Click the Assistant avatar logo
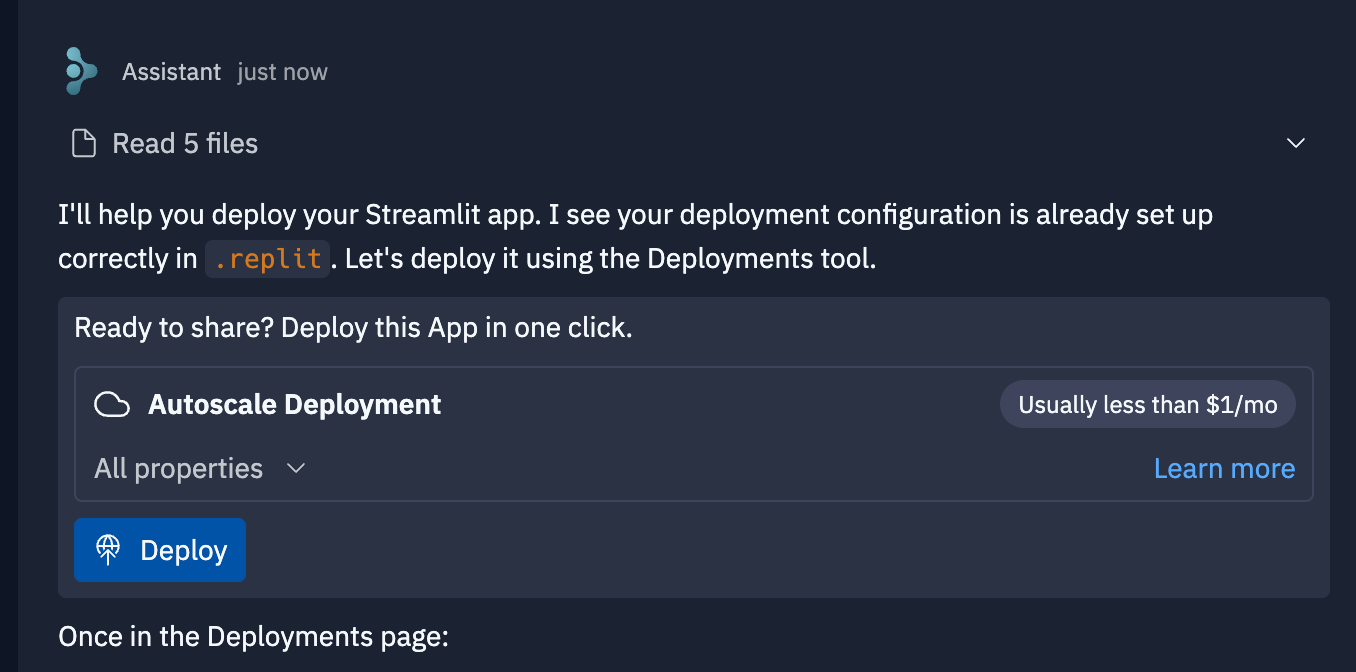 pyautogui.click(x=81, y=71)
